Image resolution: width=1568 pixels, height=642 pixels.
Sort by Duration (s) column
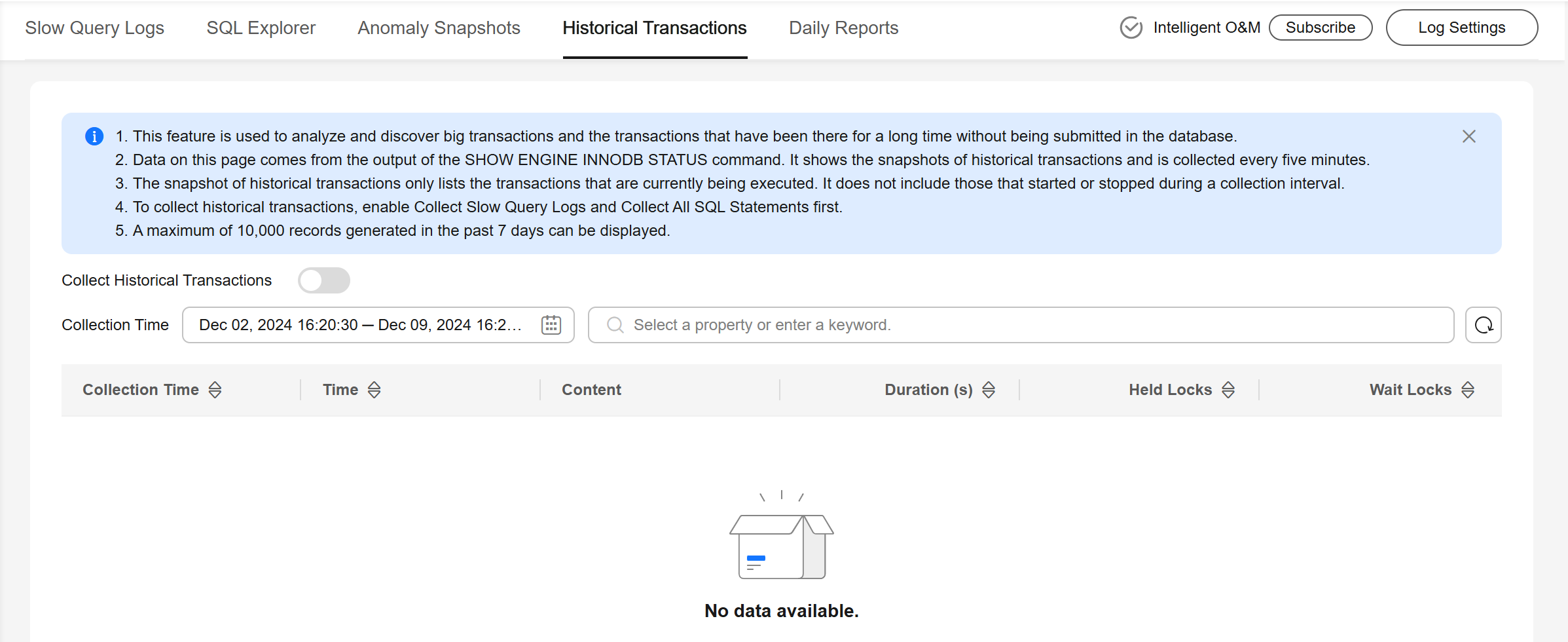989,390
